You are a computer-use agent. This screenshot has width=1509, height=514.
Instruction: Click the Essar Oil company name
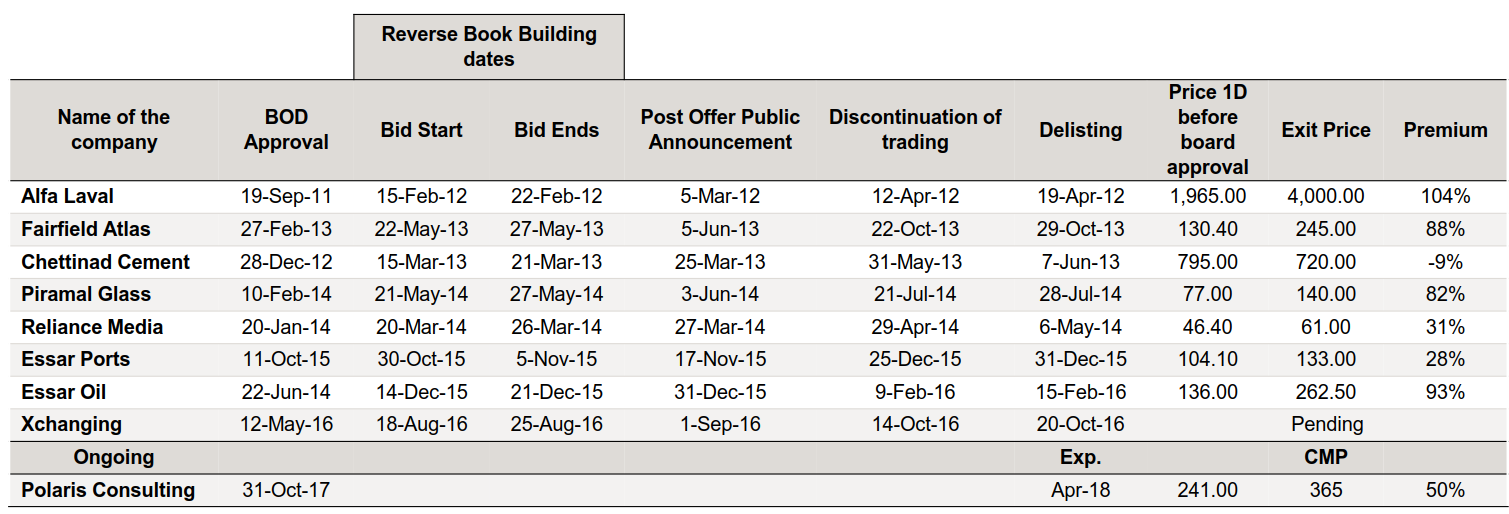click(x=64, y=392)
